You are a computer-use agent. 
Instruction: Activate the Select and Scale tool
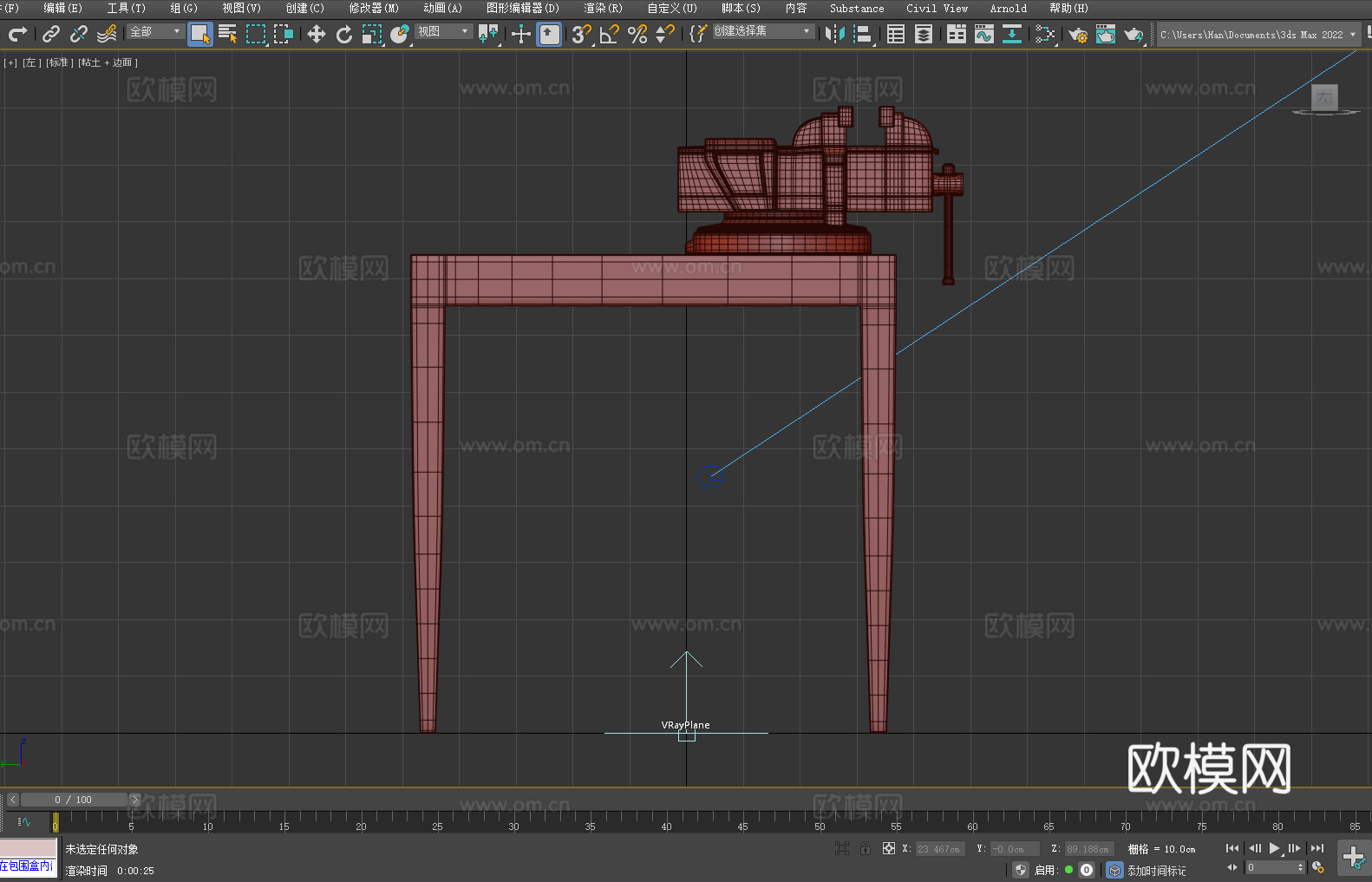pyautogui.click(x=372, y=34)
